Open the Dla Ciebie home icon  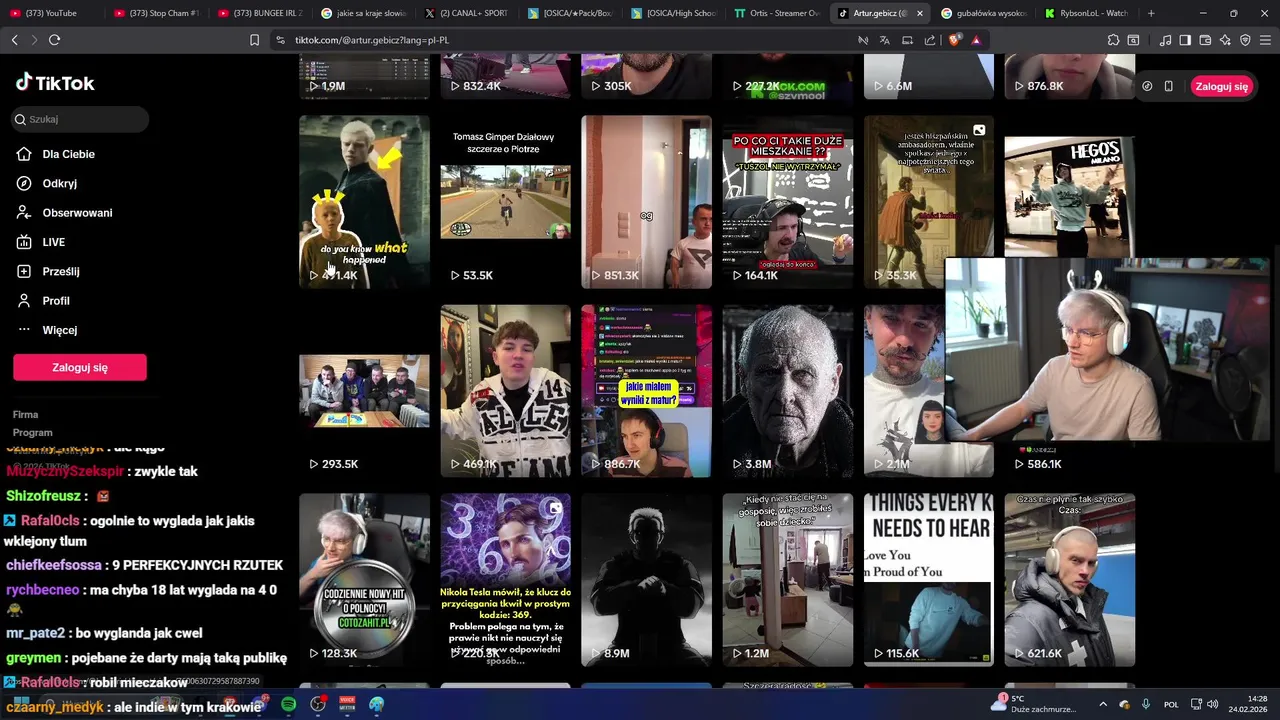coord(24,154)
